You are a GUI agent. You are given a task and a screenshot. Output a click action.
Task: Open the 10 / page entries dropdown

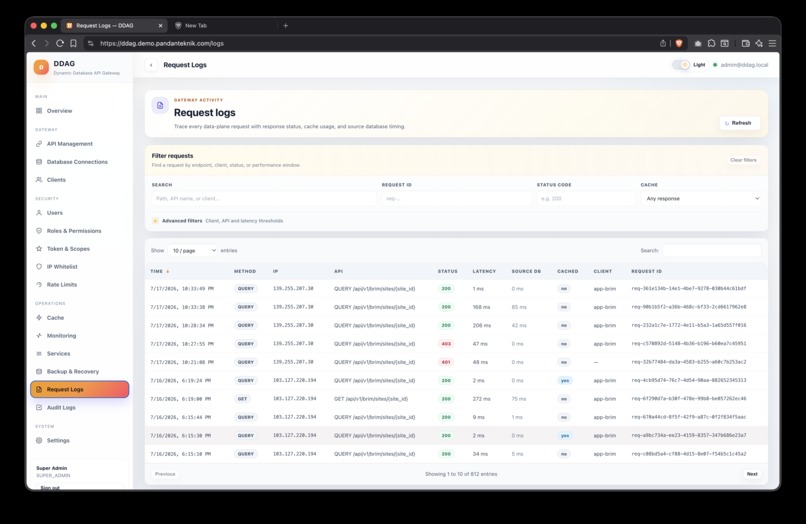[x=193, y=250]
